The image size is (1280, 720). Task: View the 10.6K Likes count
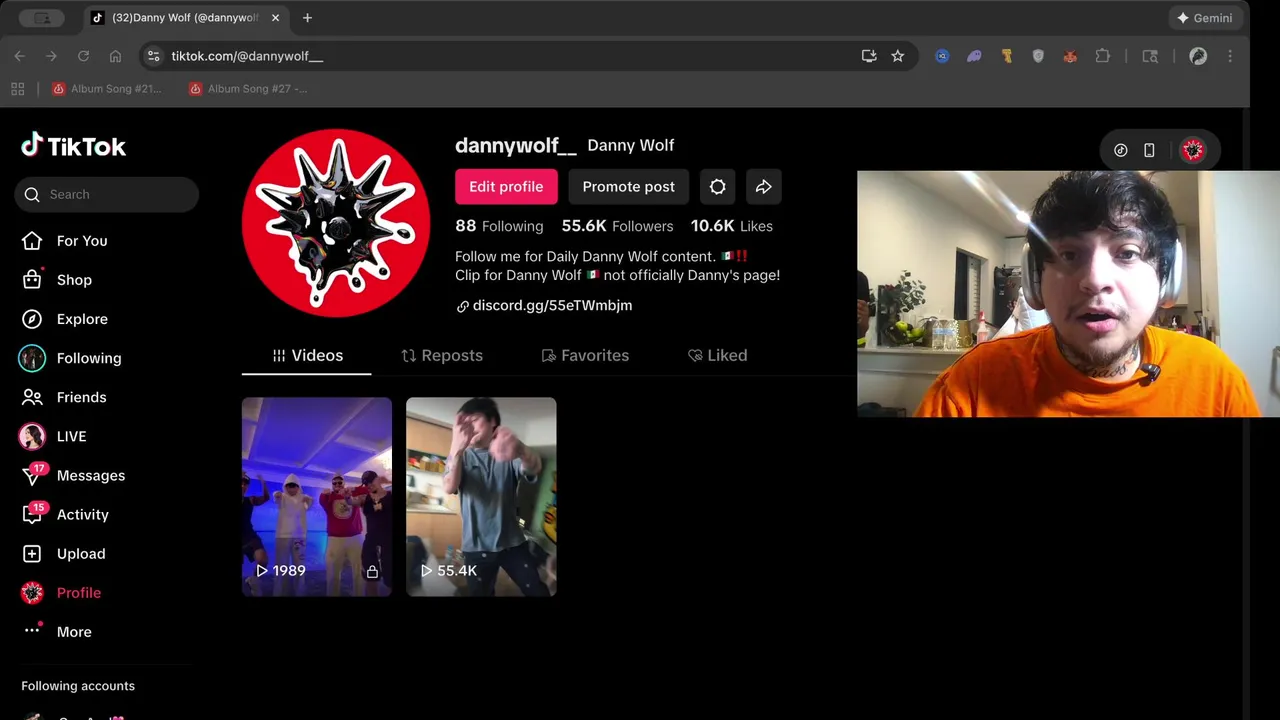731,226
